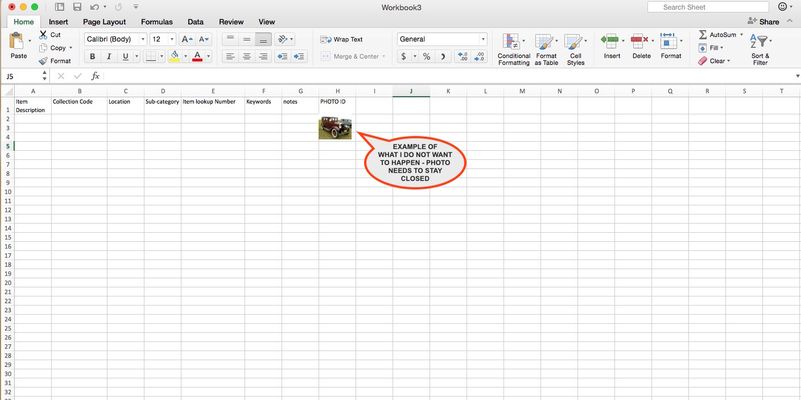Open the Clear dropdown
This screenshot has height=400, width=801.
pyautogui.click(x=714, y=61)
